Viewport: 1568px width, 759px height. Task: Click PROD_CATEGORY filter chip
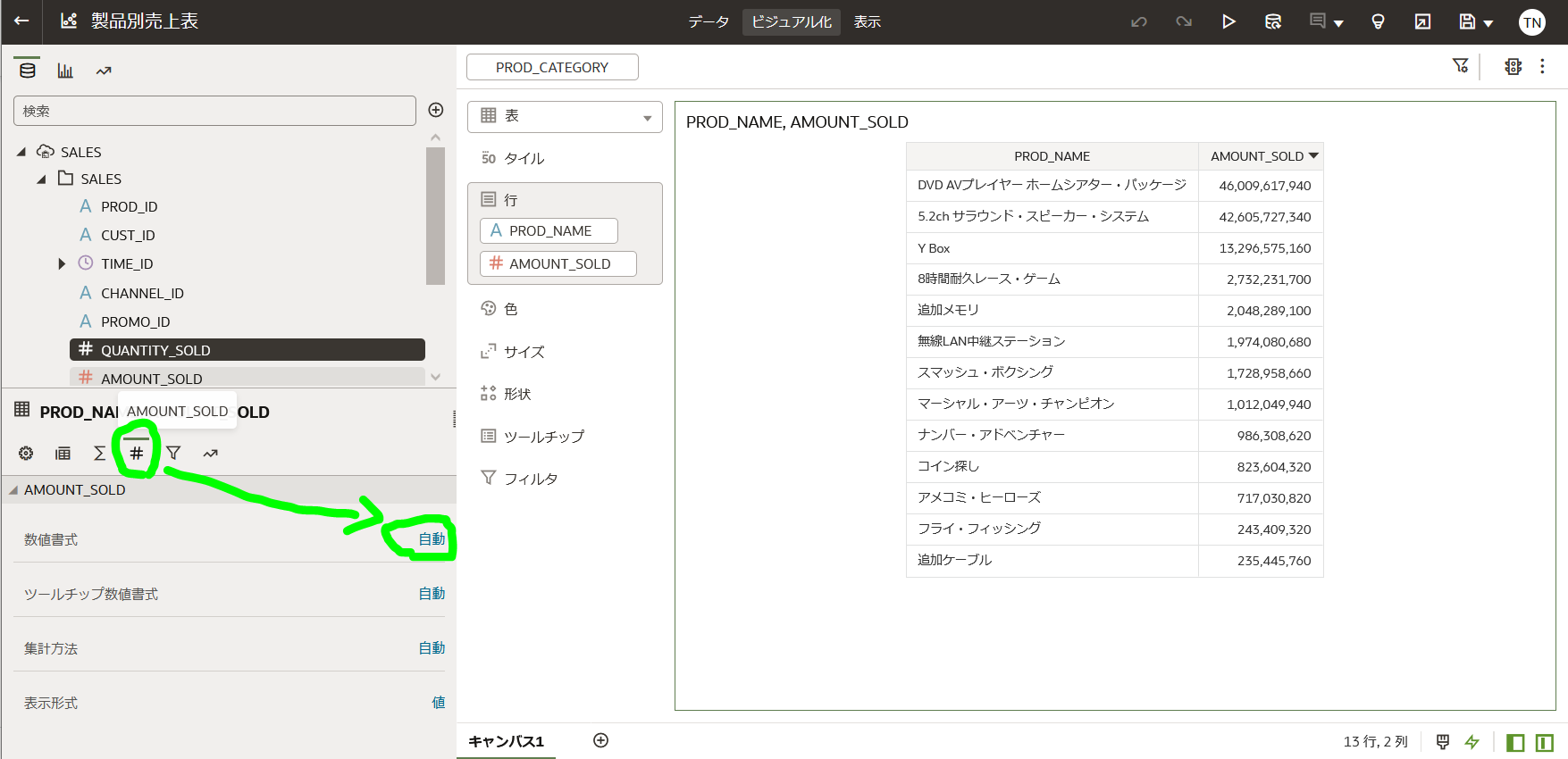coord(552,67)
